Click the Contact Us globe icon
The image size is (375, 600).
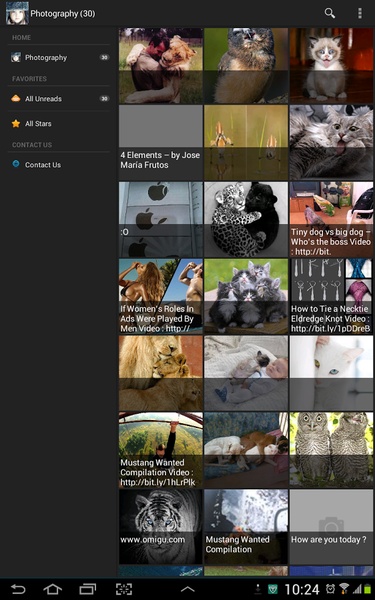click(16, 164)
